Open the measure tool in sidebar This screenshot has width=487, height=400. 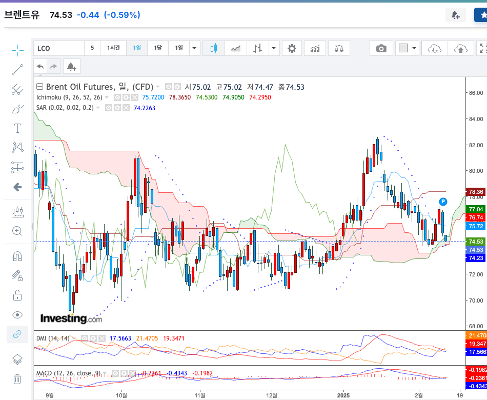[18, 212]
